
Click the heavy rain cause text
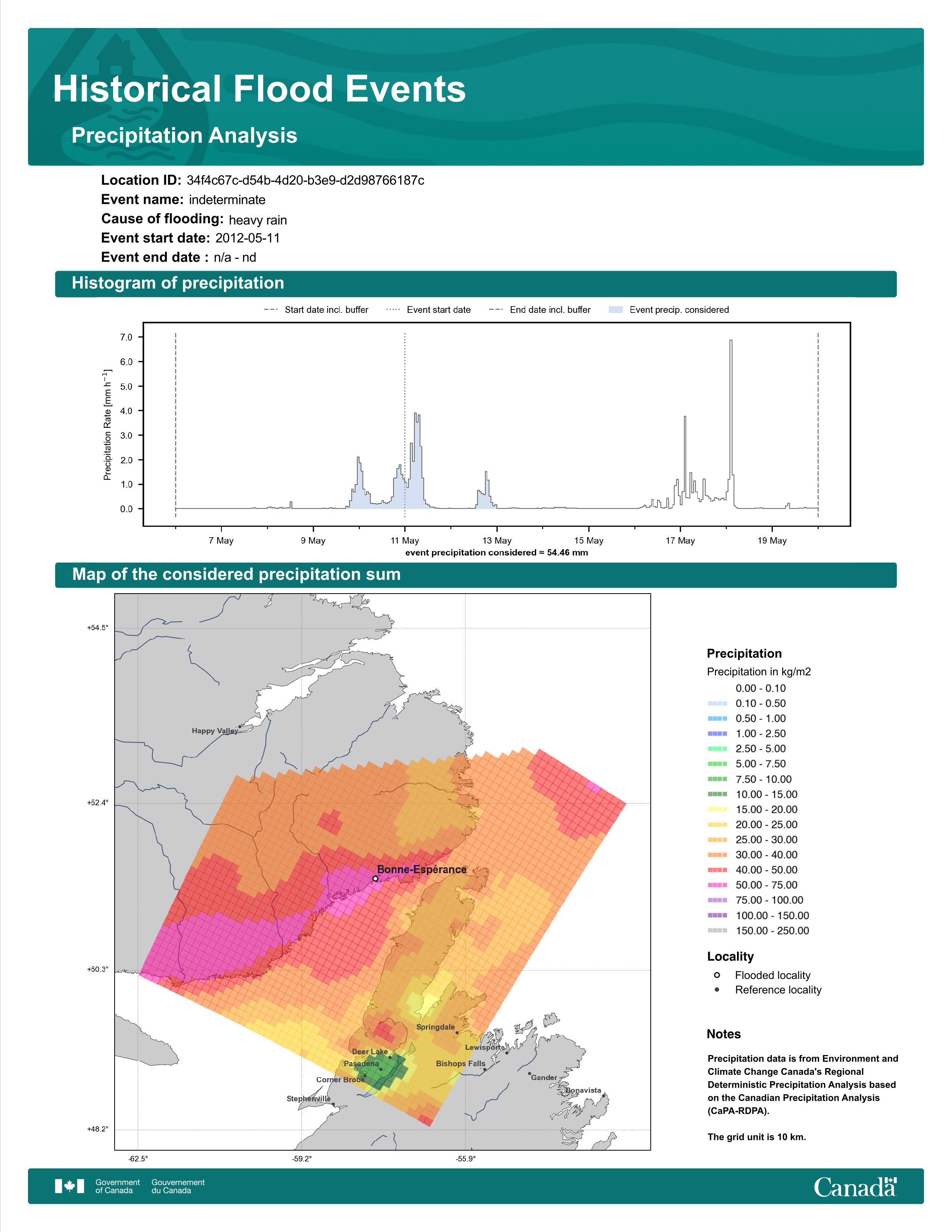click(258, 220)
